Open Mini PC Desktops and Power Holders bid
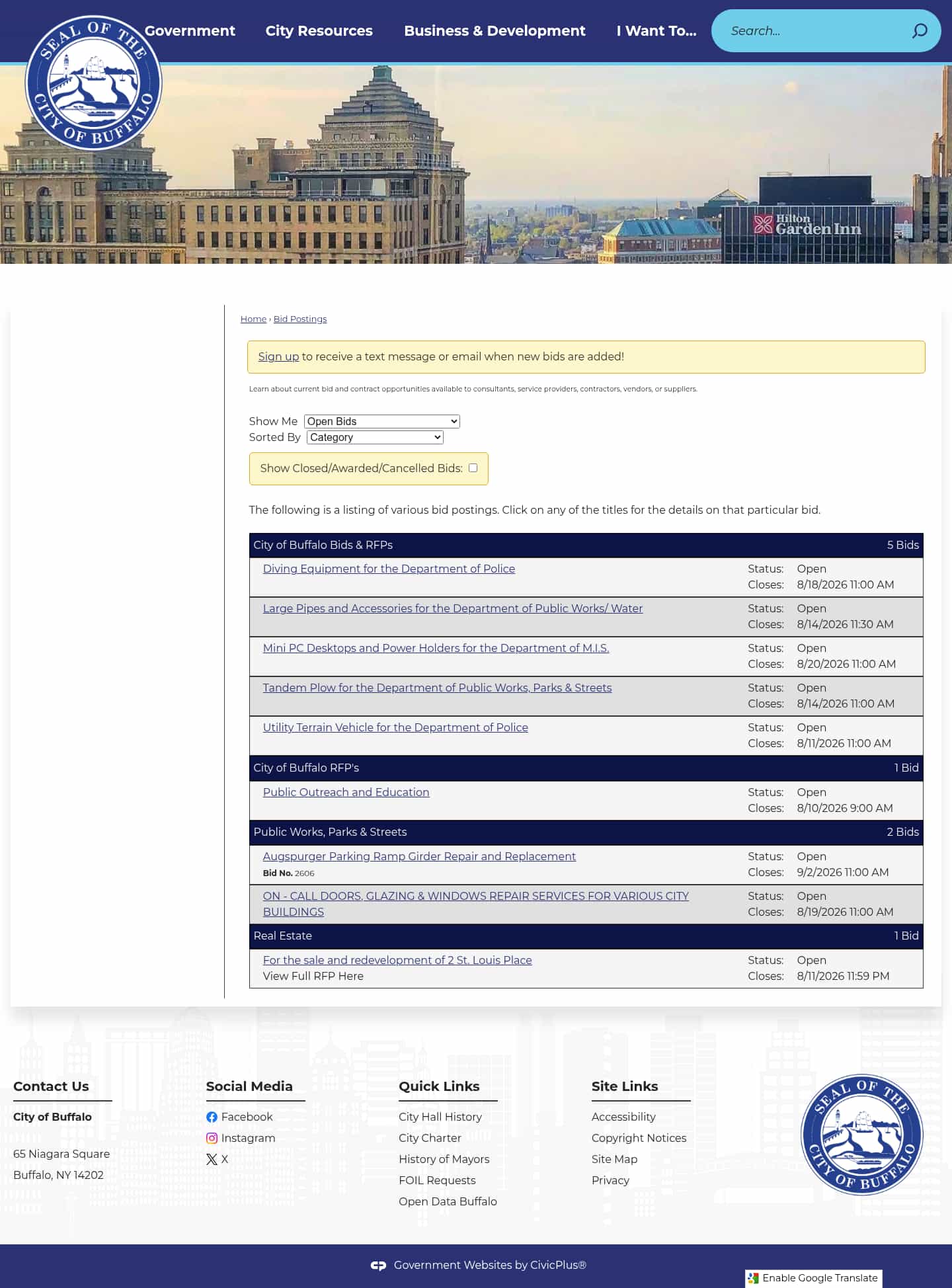952x1288 pixels. tap(436, 648)
